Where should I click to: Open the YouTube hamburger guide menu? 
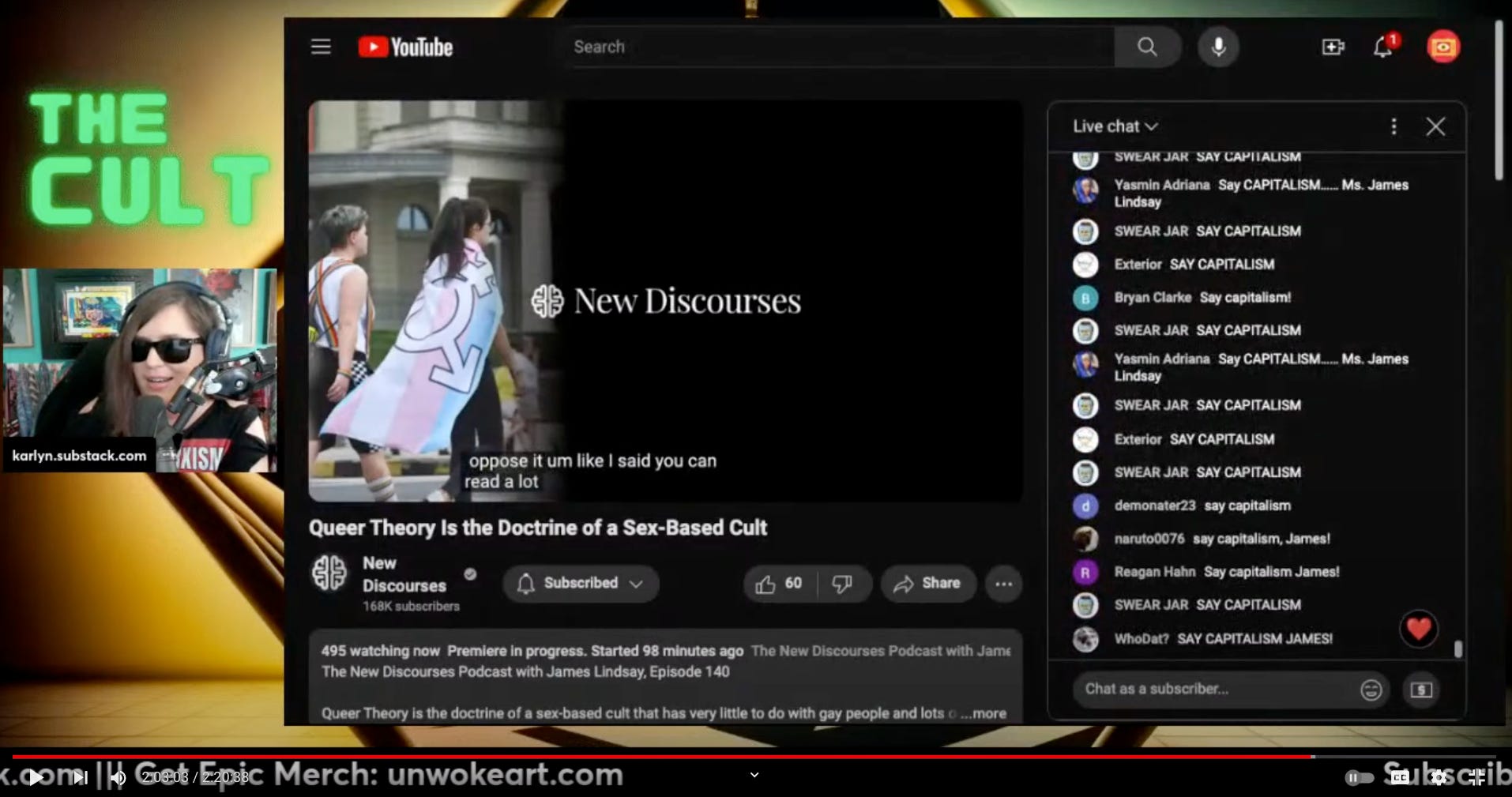click(x=321, y=47)
